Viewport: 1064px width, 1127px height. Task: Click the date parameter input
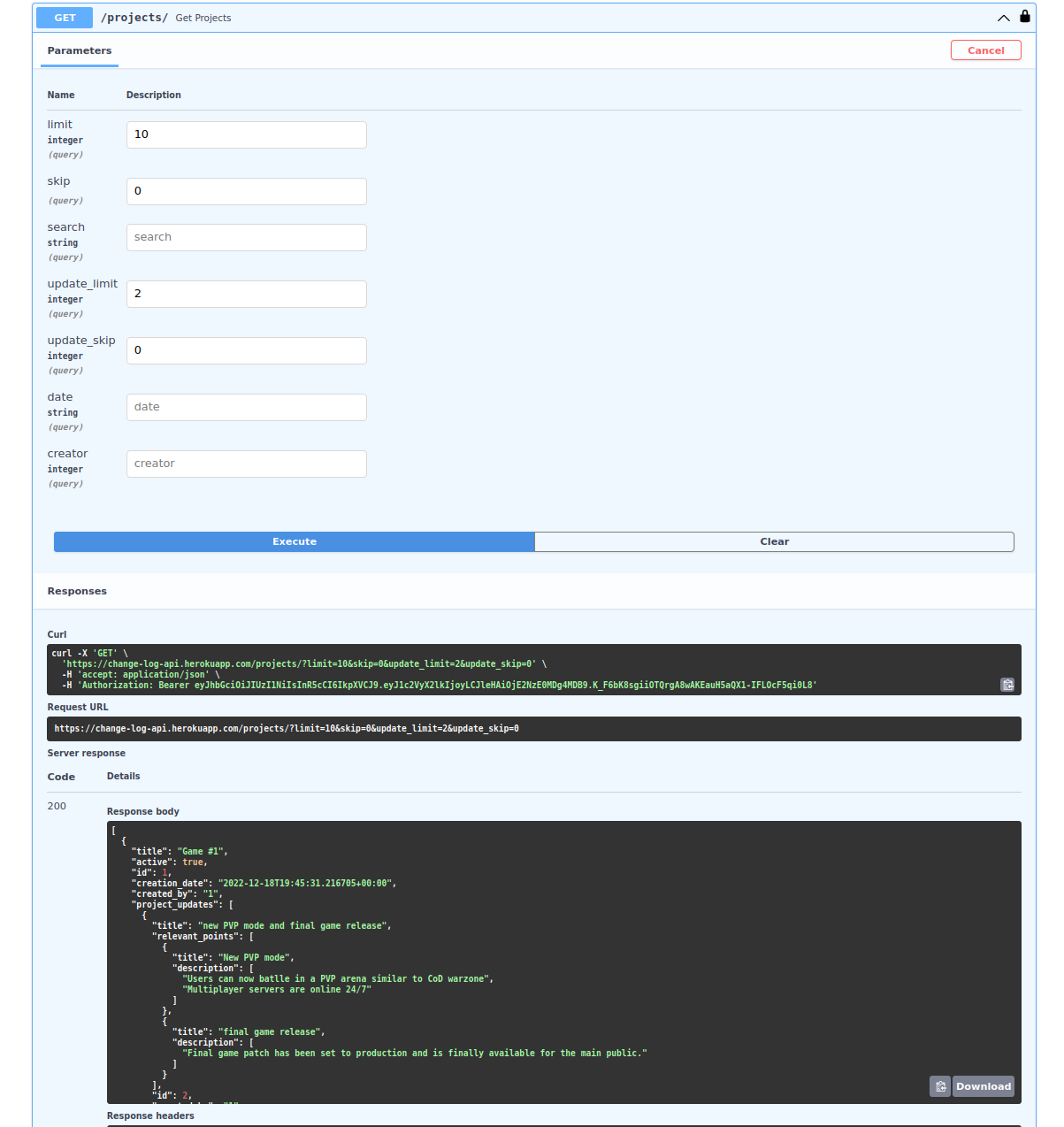click(x=247, y=407)
